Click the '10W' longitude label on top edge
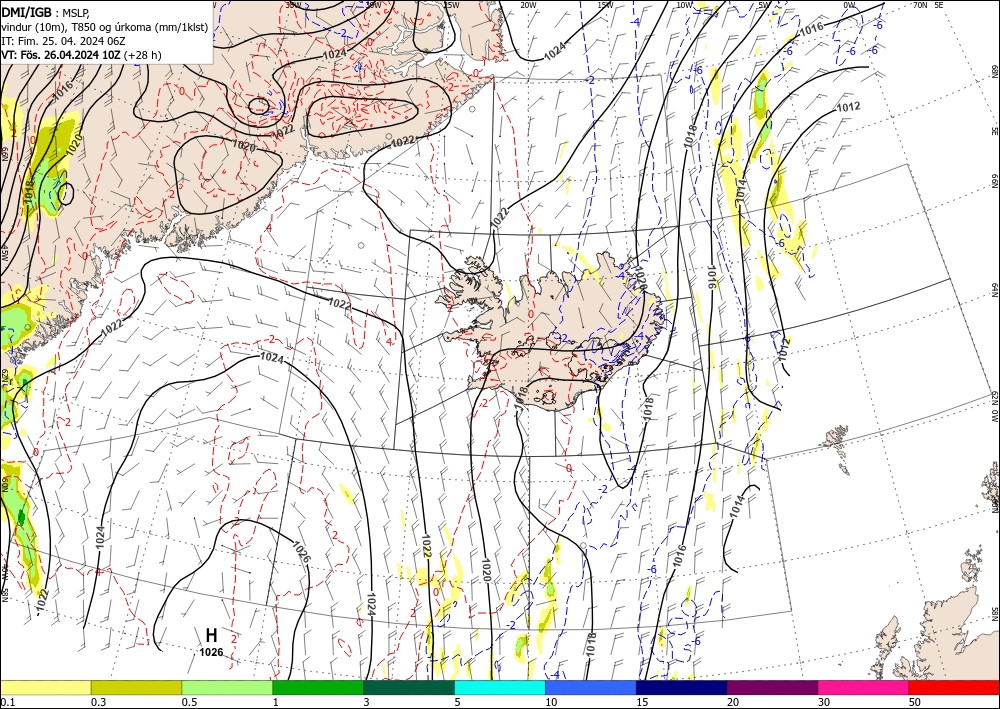1000x709 pixels. click(x=684, y=5)
